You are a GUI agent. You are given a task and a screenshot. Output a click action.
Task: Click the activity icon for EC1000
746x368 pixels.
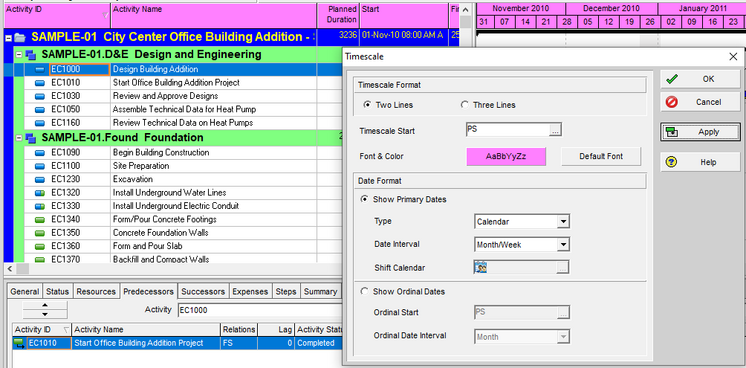40,70
